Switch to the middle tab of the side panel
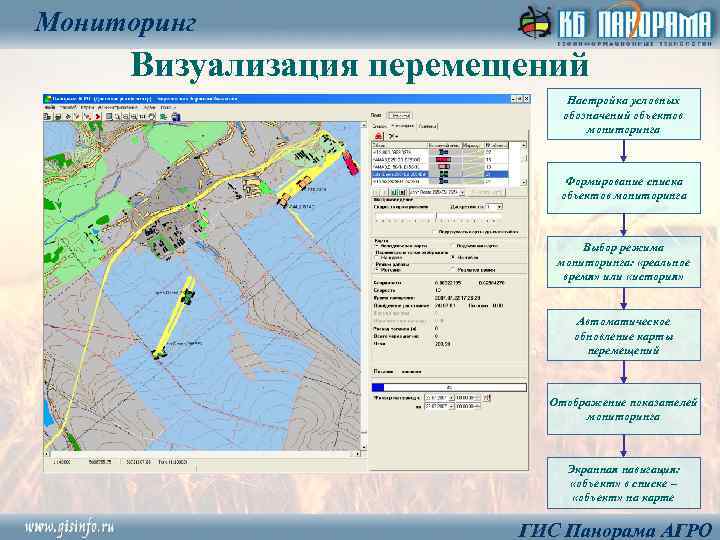Screen dimensions: 720x540 click(403, 125)
